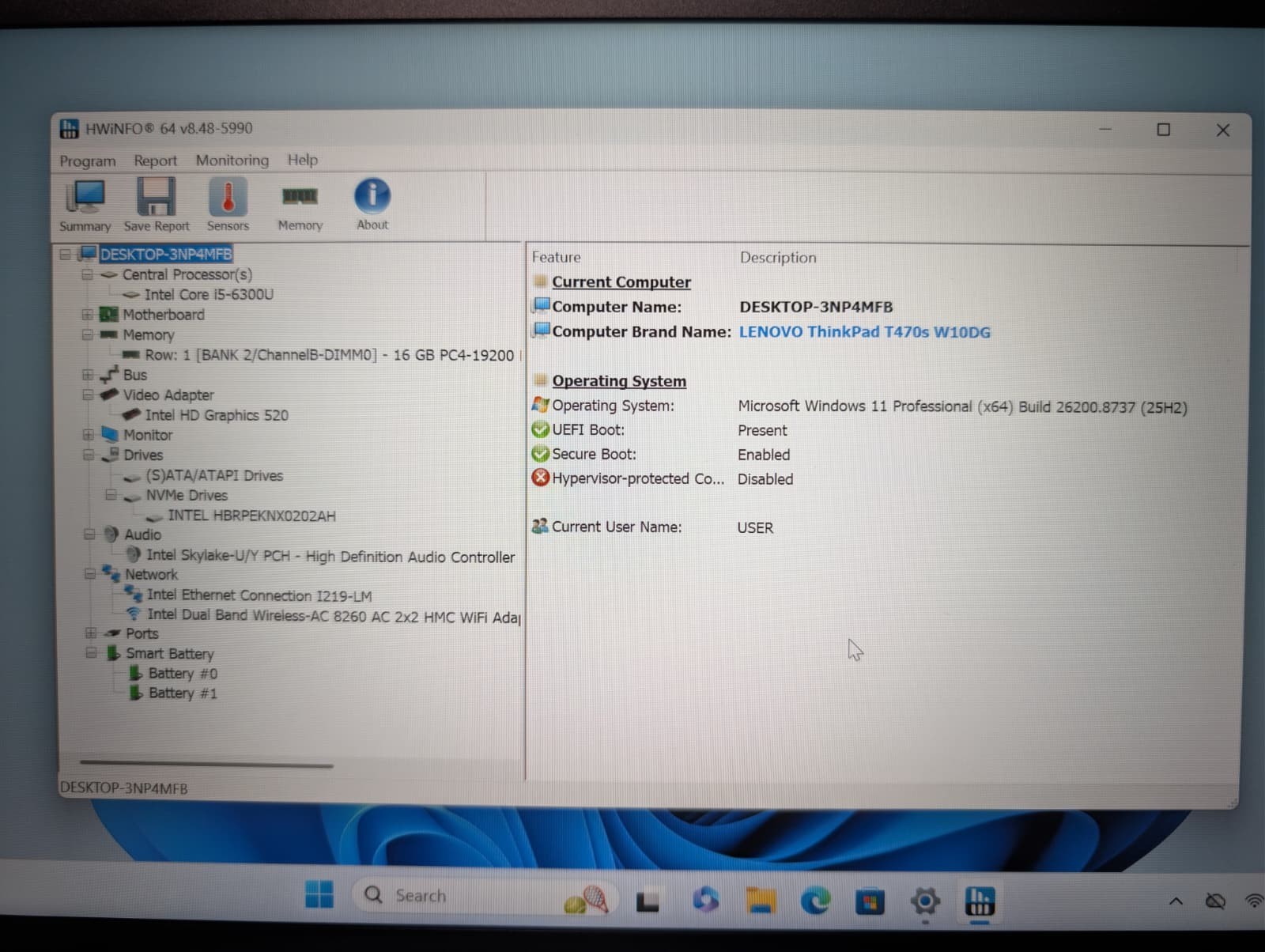Click the UEFI Boot green check icon

click(540, 429)
